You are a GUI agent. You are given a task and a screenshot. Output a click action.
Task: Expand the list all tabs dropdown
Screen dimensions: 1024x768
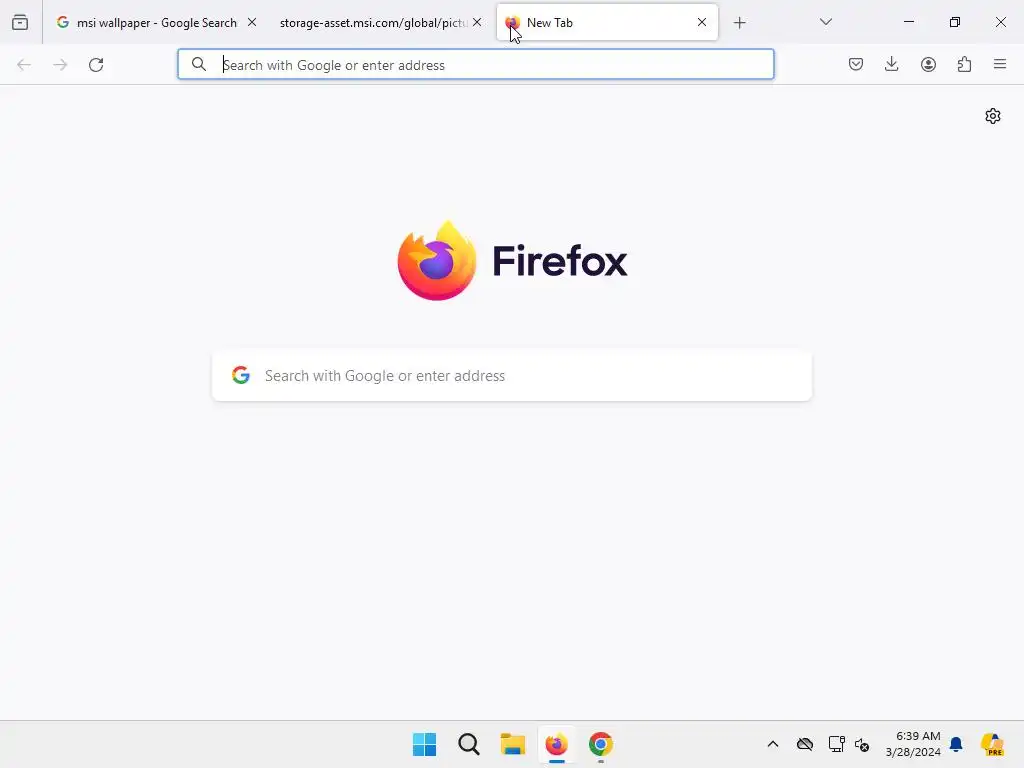[x=825, y=23]
